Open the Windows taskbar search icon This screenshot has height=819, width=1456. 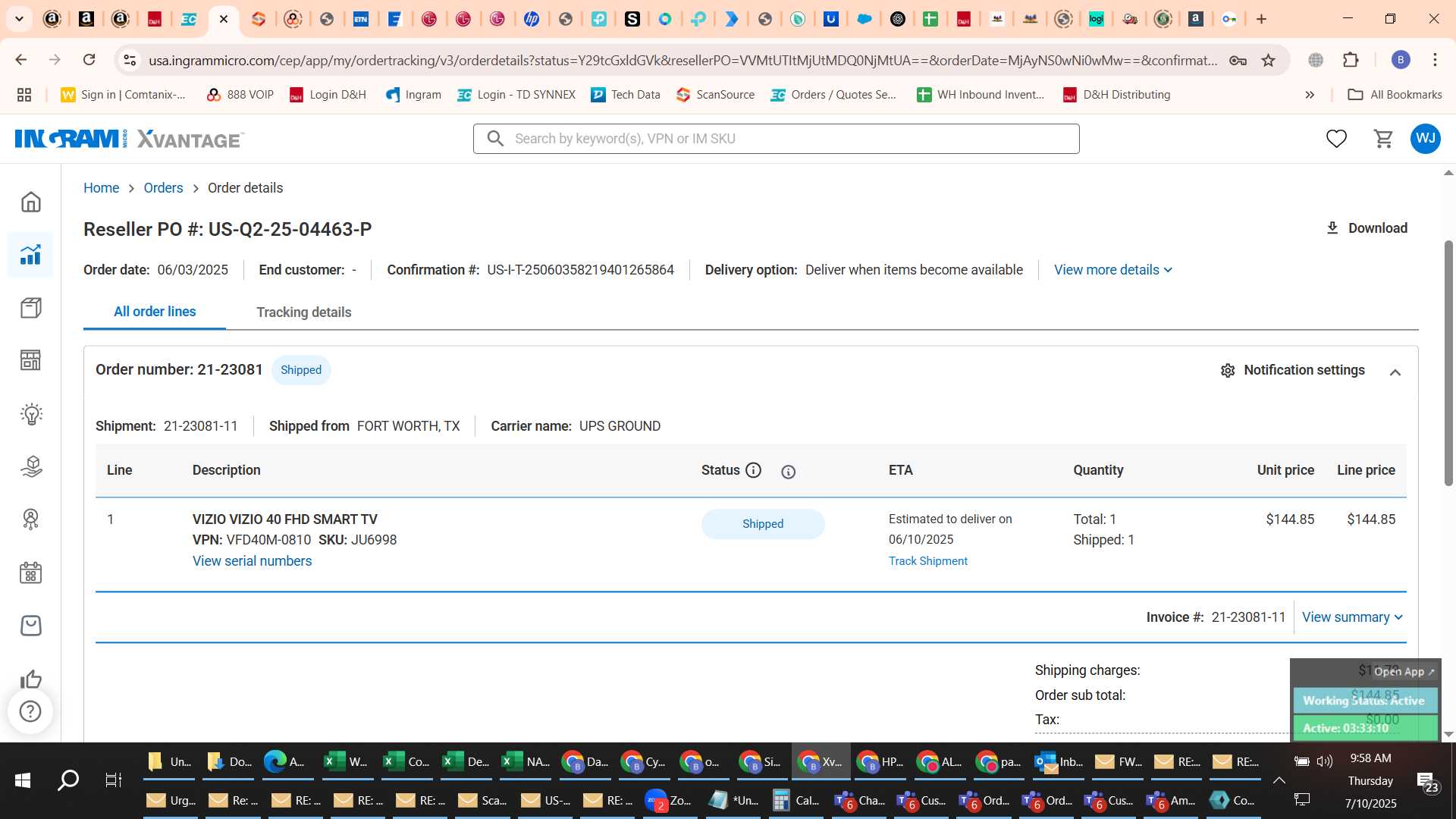point(68,780)
